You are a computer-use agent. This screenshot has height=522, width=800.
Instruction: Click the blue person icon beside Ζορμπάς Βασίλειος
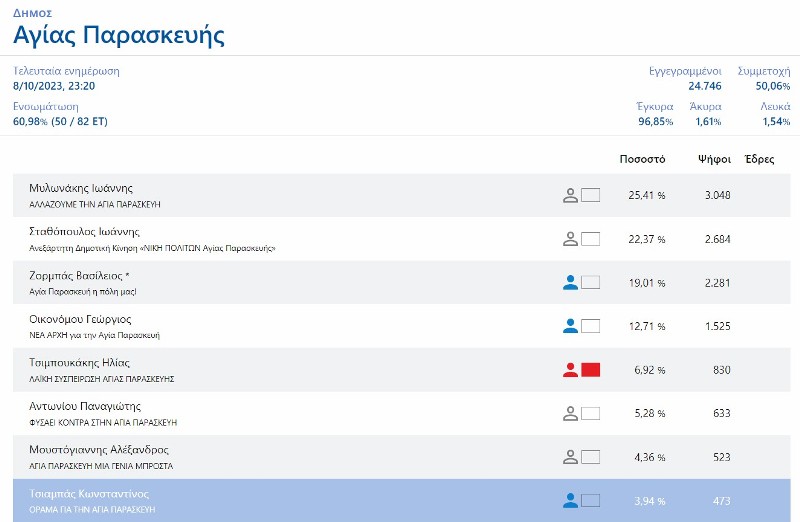pyautogui.click(x=570, y=283)
